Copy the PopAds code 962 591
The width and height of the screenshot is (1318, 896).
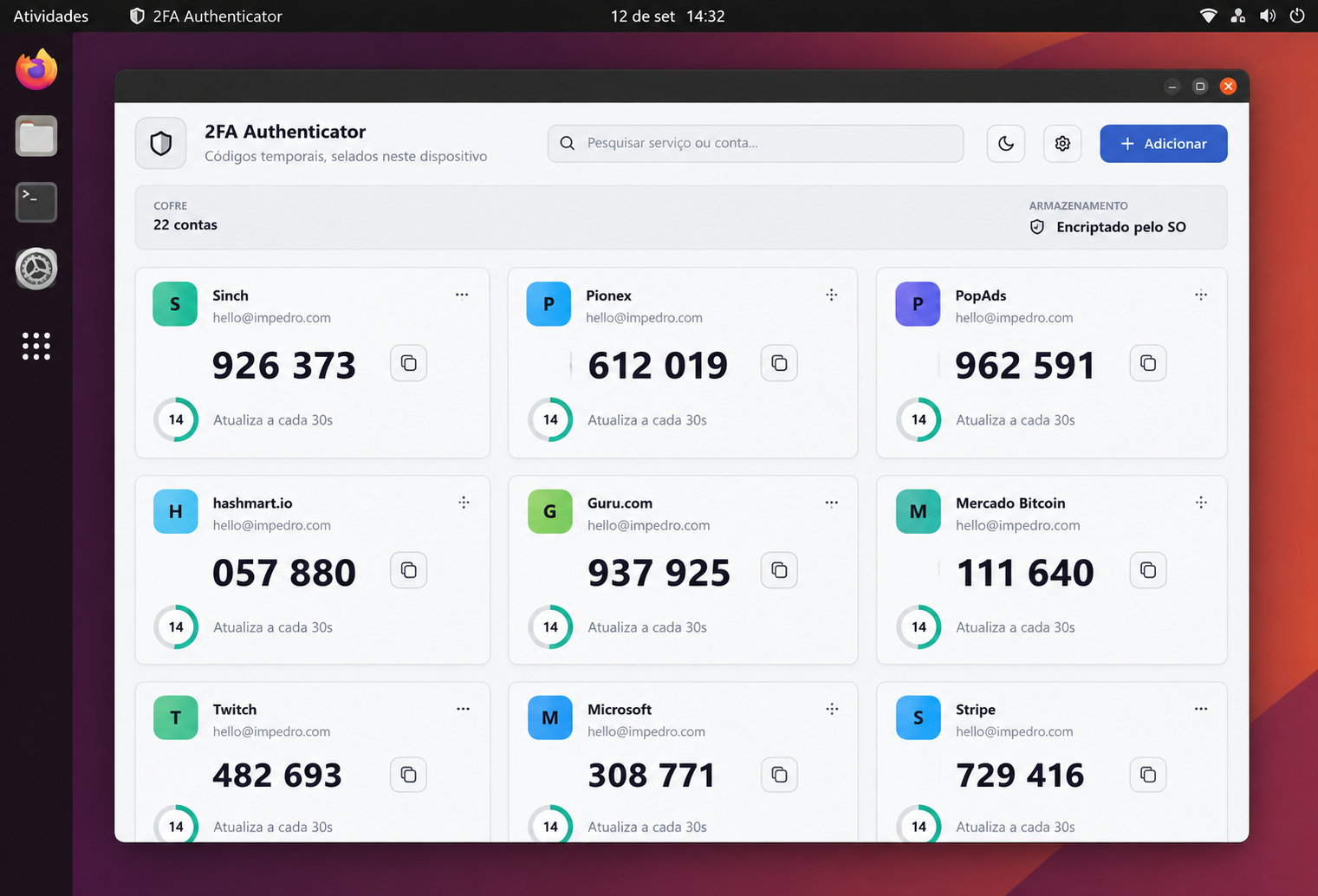1148,363
